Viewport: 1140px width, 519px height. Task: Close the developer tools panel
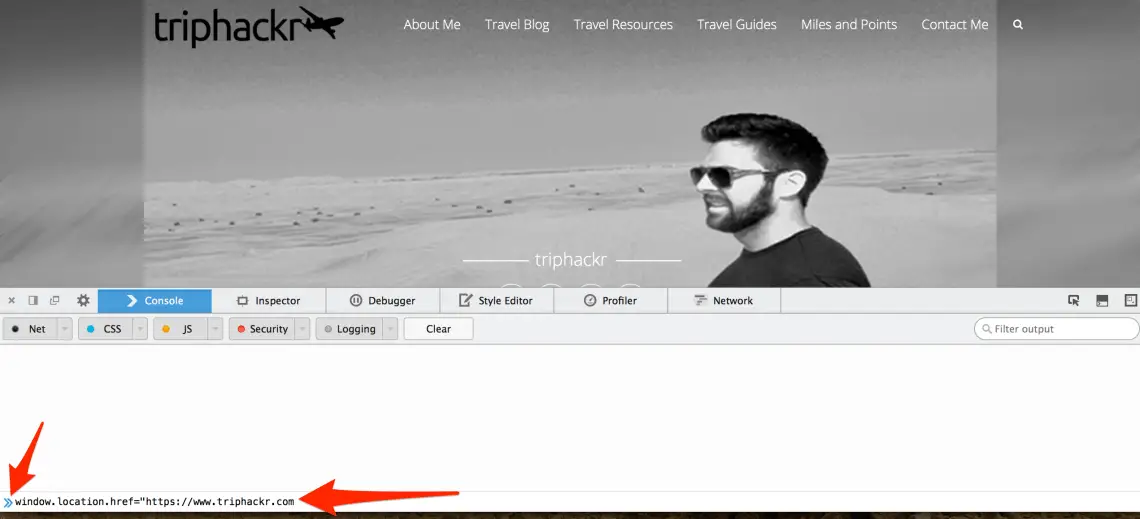coord(12,300)
